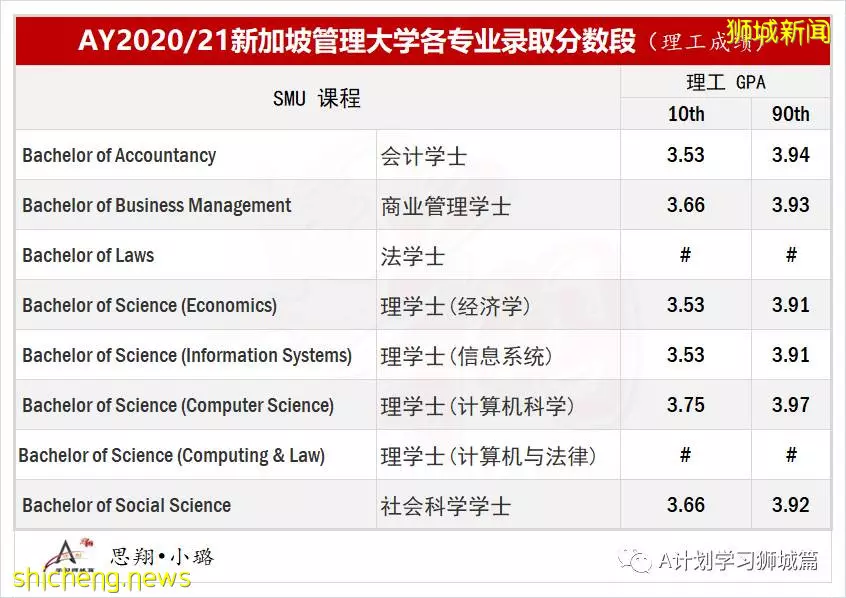Viewport: 846px width, 598px height.
Task: Click the 90th # mark in the Computing & Law row
Action: click(x=791, y=455)
